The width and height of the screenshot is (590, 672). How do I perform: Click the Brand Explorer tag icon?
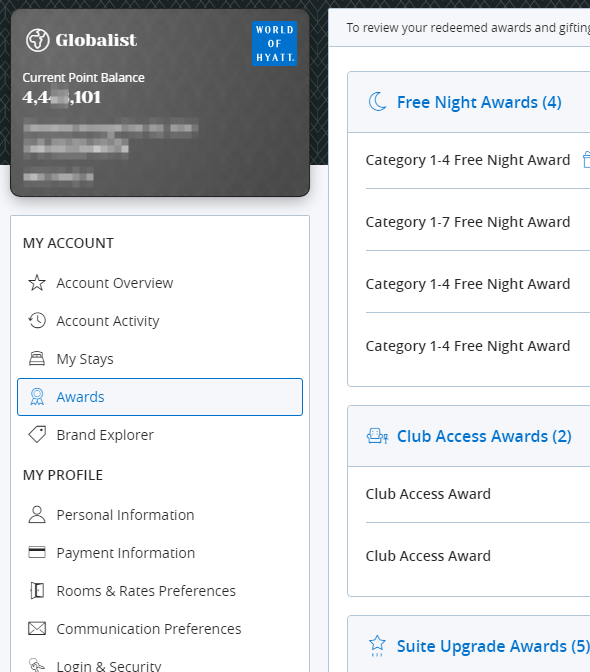pos(37,435)
